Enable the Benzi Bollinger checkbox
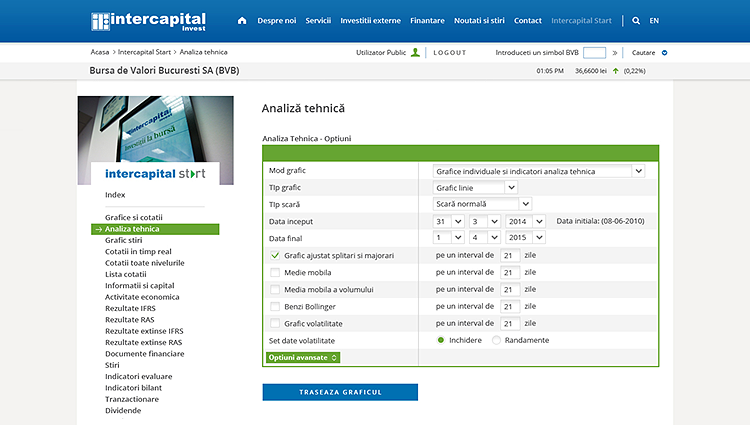Screen dimensions: 750x425 (x=275, y=306)
